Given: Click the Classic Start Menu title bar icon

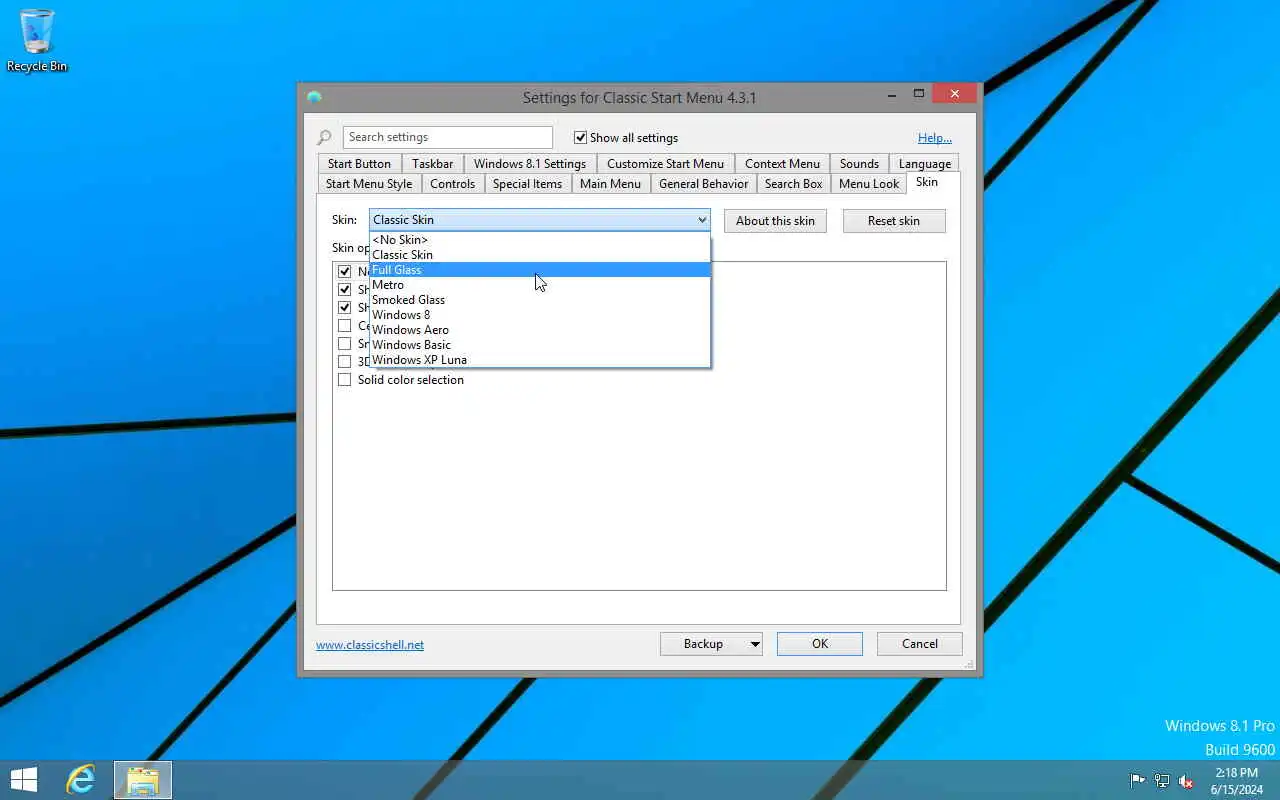Looking at the screenshot, I should point(314,97).
